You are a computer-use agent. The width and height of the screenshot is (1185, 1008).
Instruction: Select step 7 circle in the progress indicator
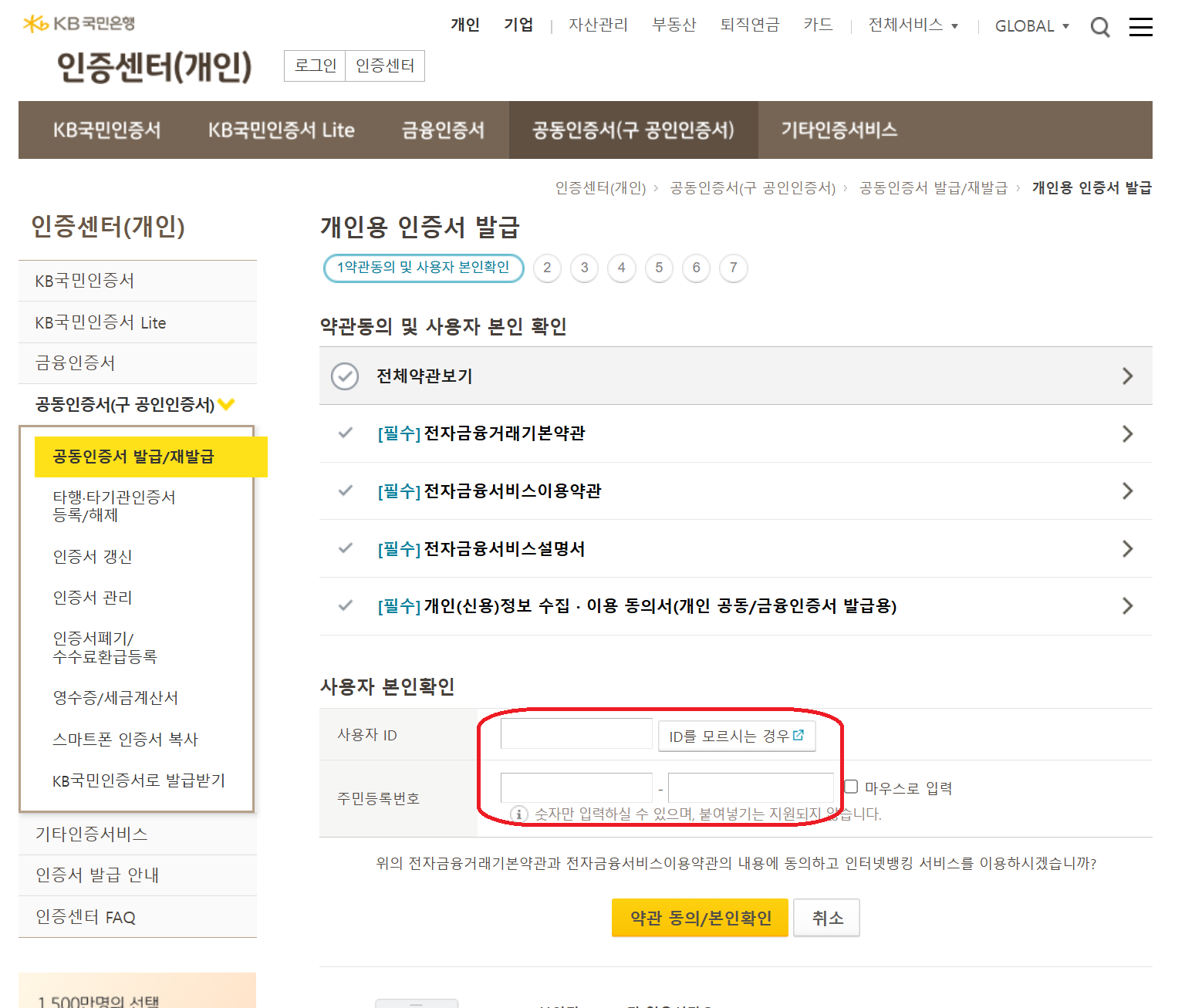(733, 268)
